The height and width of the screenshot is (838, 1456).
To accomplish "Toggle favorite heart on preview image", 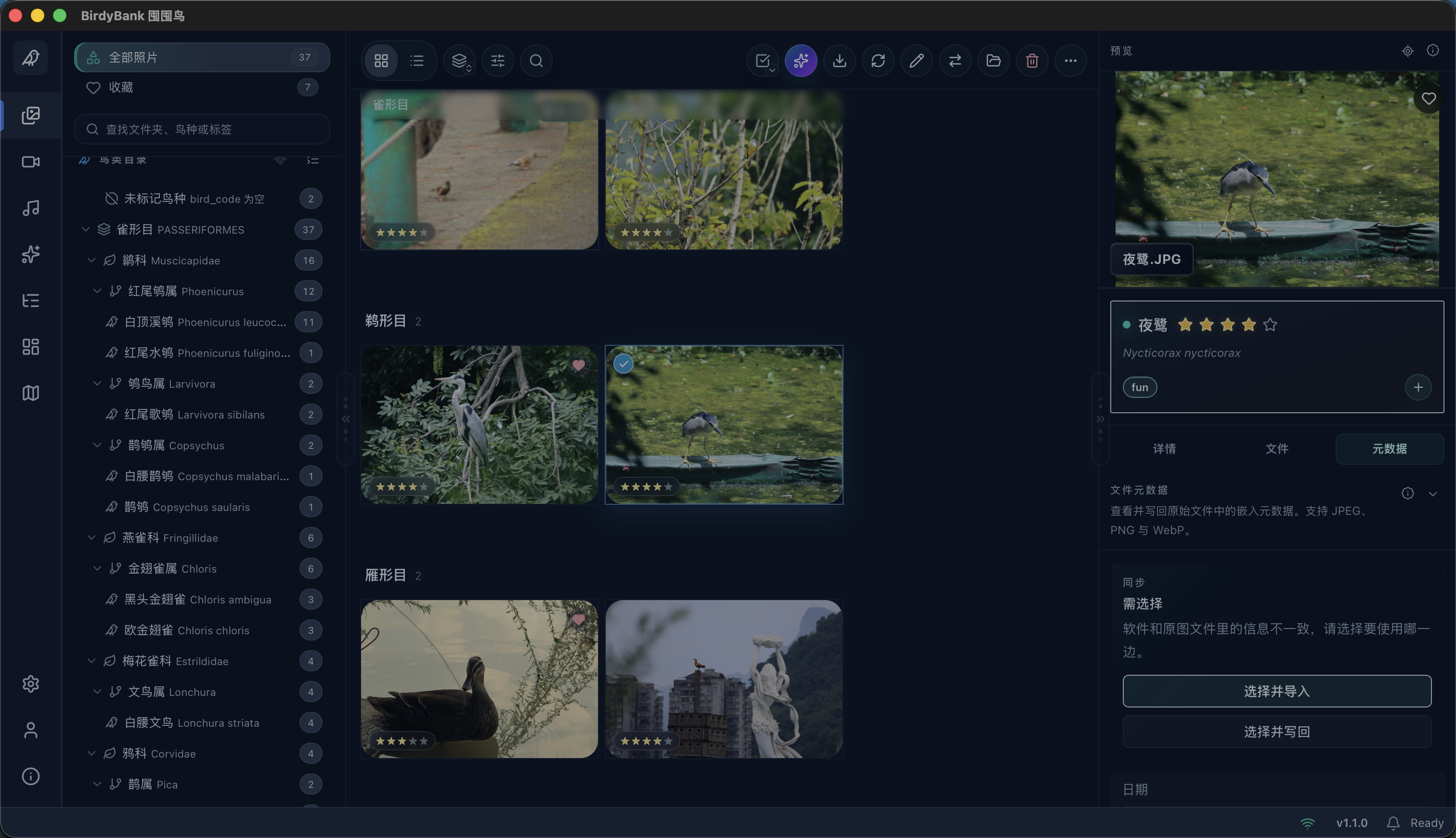I will pyautogui.click(x=1429, y=98).
